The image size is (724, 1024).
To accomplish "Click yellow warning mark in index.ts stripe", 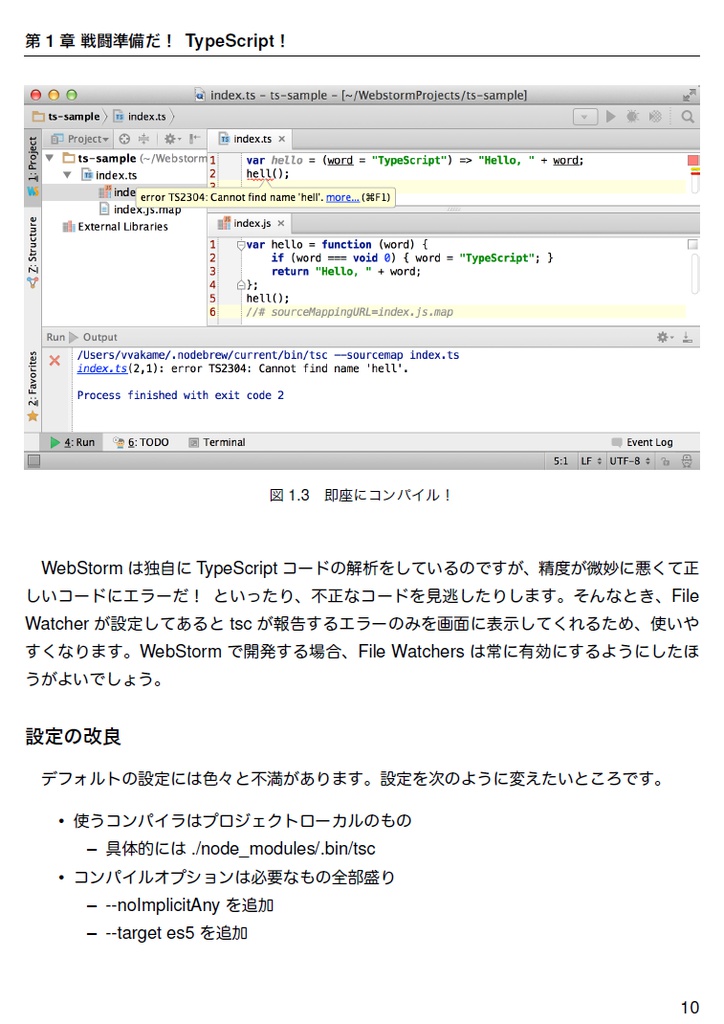I will (x=695, y=171).
